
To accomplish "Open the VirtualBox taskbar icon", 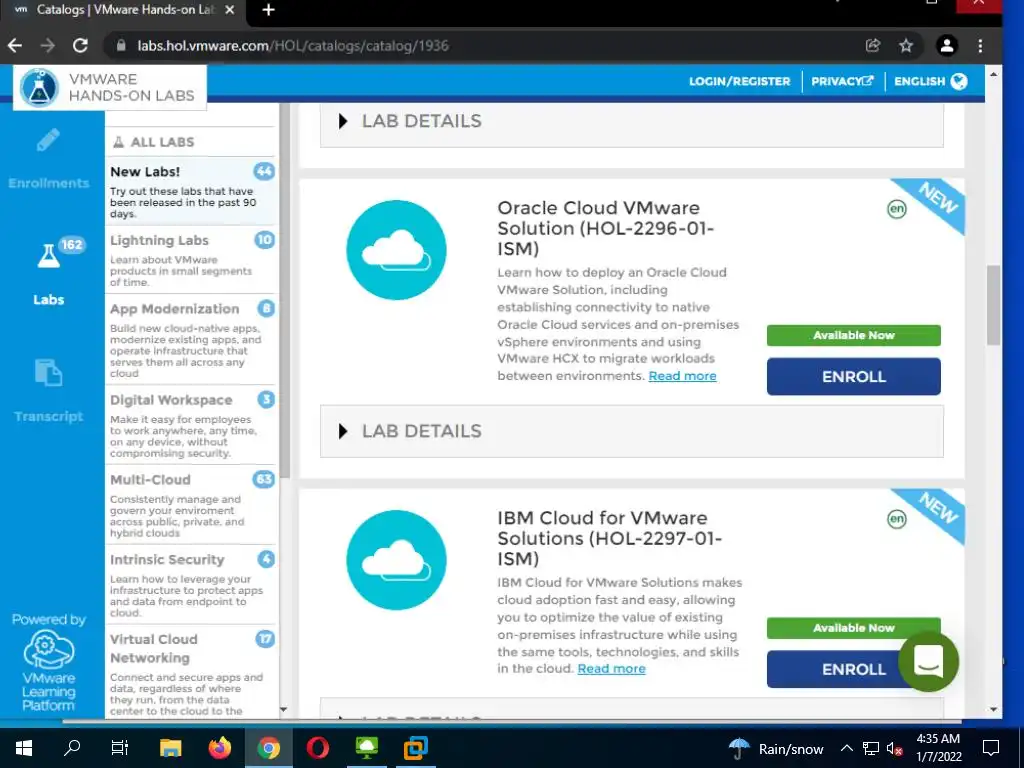I will coord(415,748).
